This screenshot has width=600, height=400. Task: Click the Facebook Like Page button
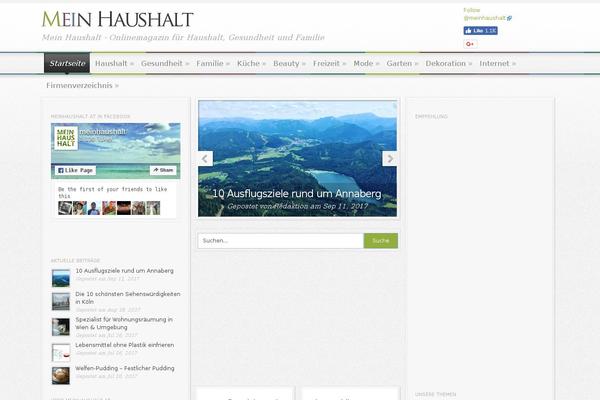point(75,170)
